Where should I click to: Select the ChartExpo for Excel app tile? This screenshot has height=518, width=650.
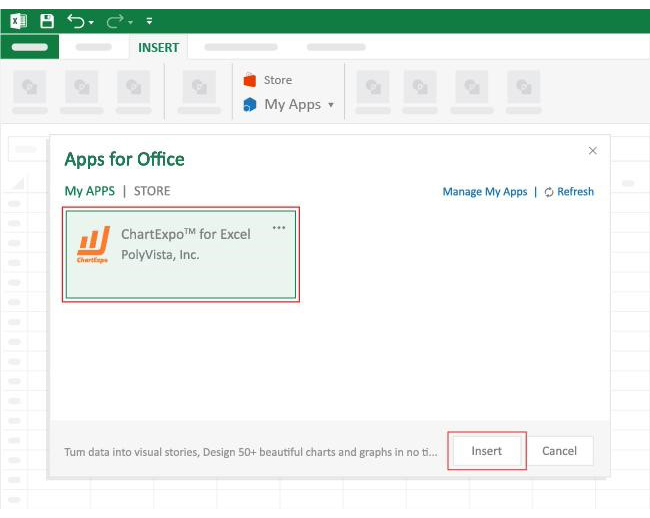pyautogui.click(x=181, y=254)
